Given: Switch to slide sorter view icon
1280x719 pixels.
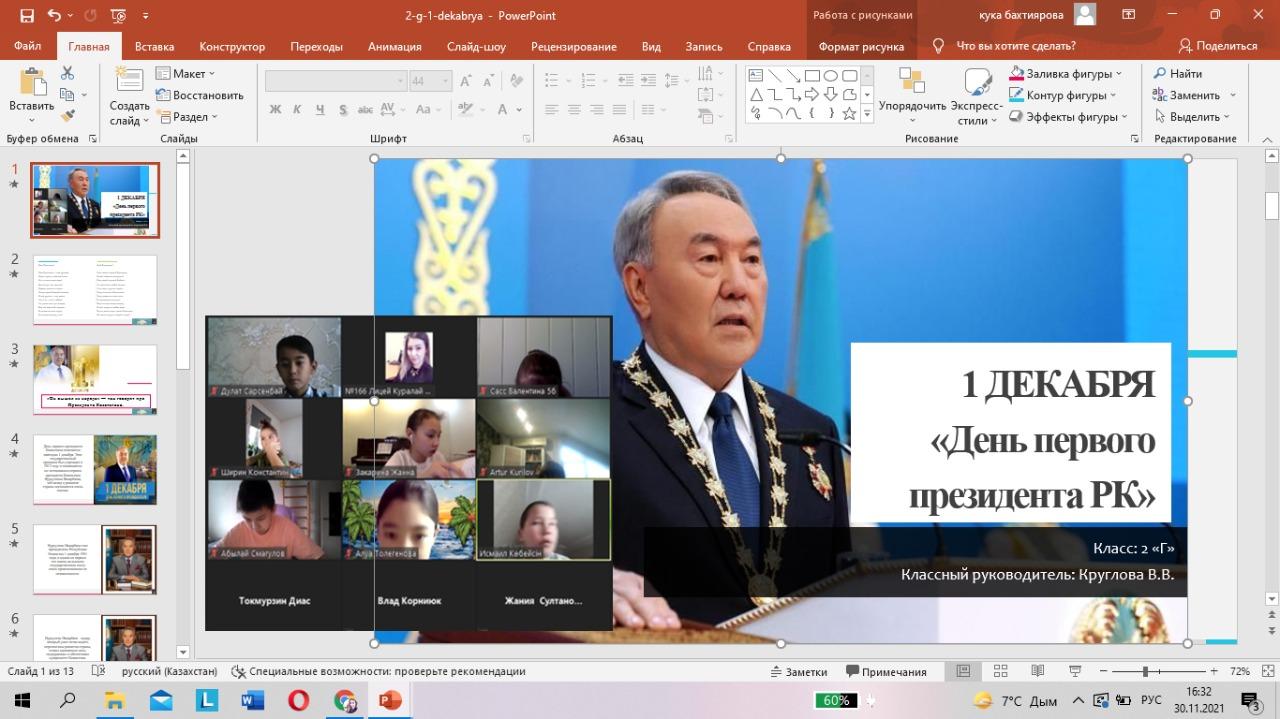Looking at the screenshot, I should pos(998,672).
